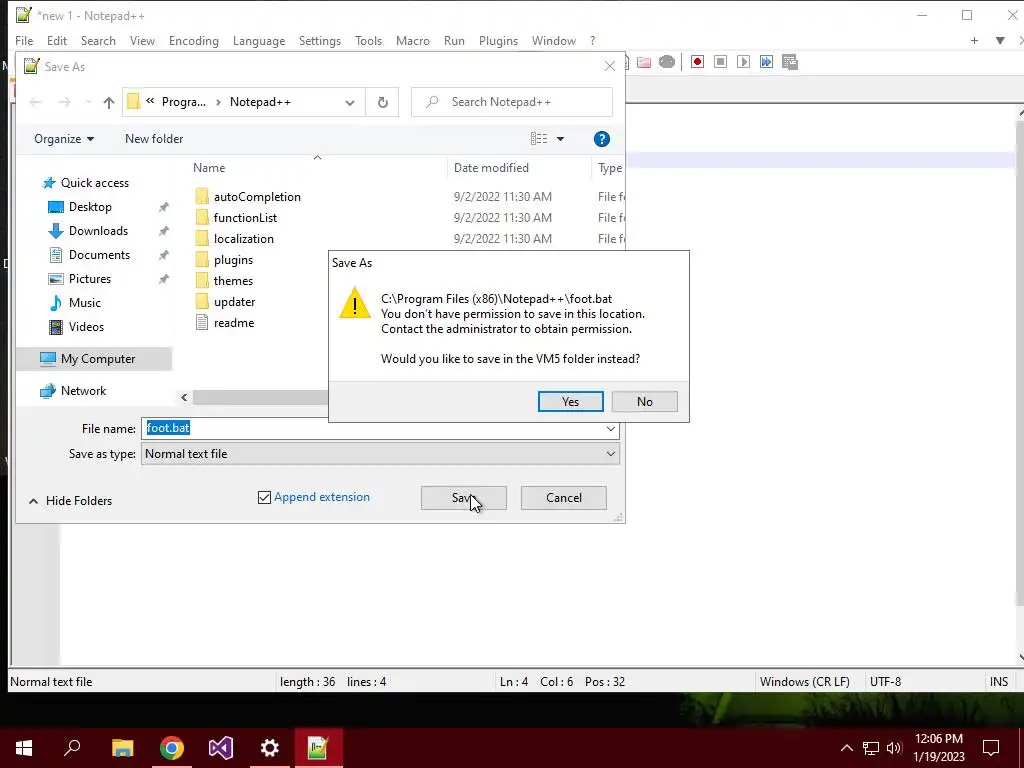Screen dimensions: 1024x768
Task: Click the Search Notepad++ field
Action: pos(512,102)
